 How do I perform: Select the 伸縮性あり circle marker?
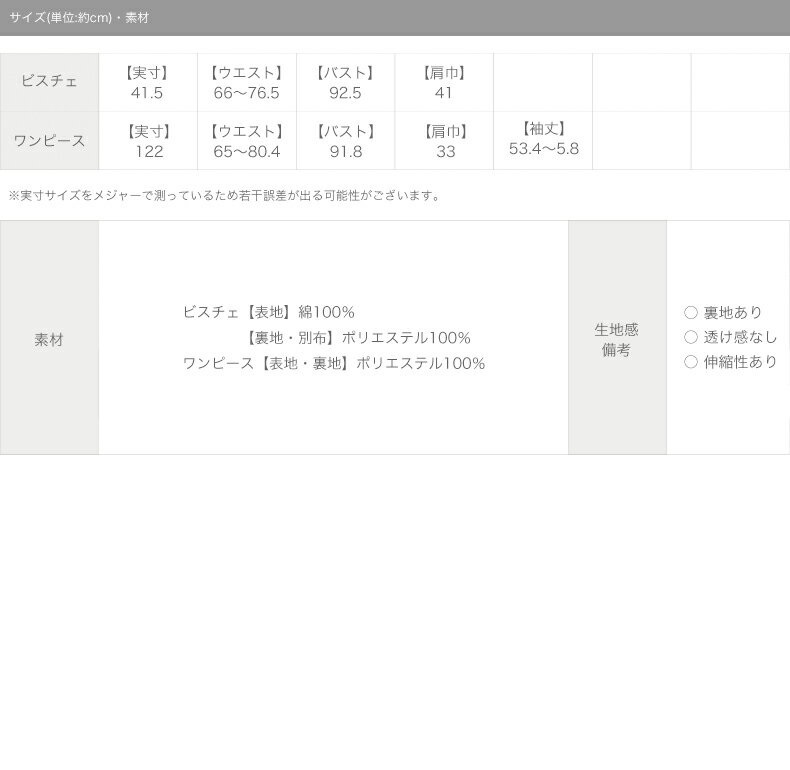click(691, 361)
